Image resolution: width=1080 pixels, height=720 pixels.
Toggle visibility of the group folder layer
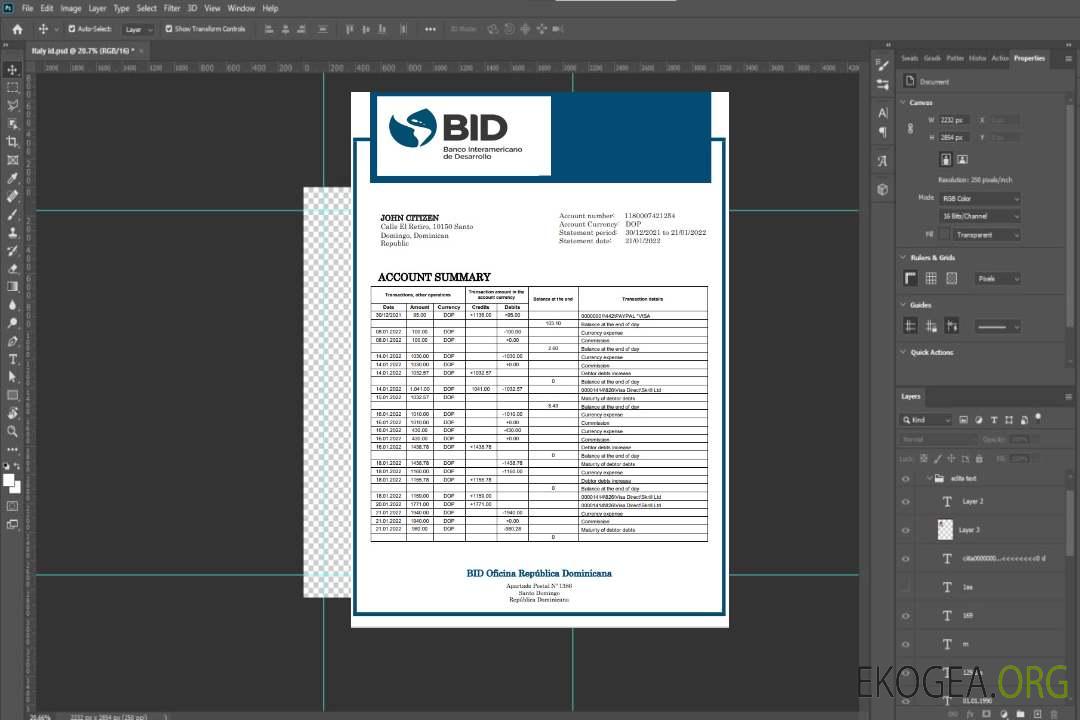point(906,478)
